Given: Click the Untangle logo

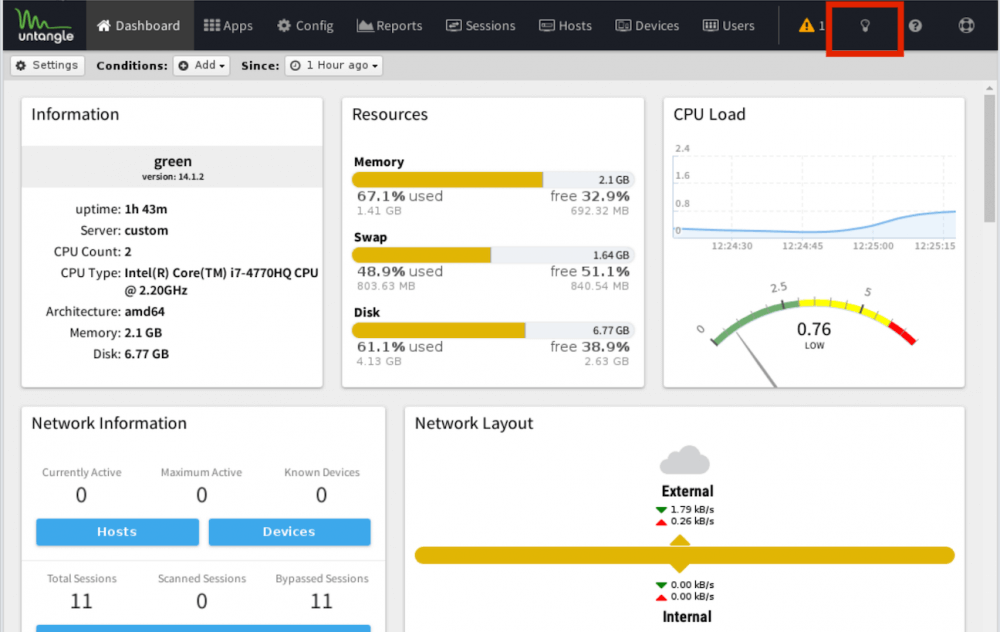Looking at the screenshot, I should tap(45, 26).
